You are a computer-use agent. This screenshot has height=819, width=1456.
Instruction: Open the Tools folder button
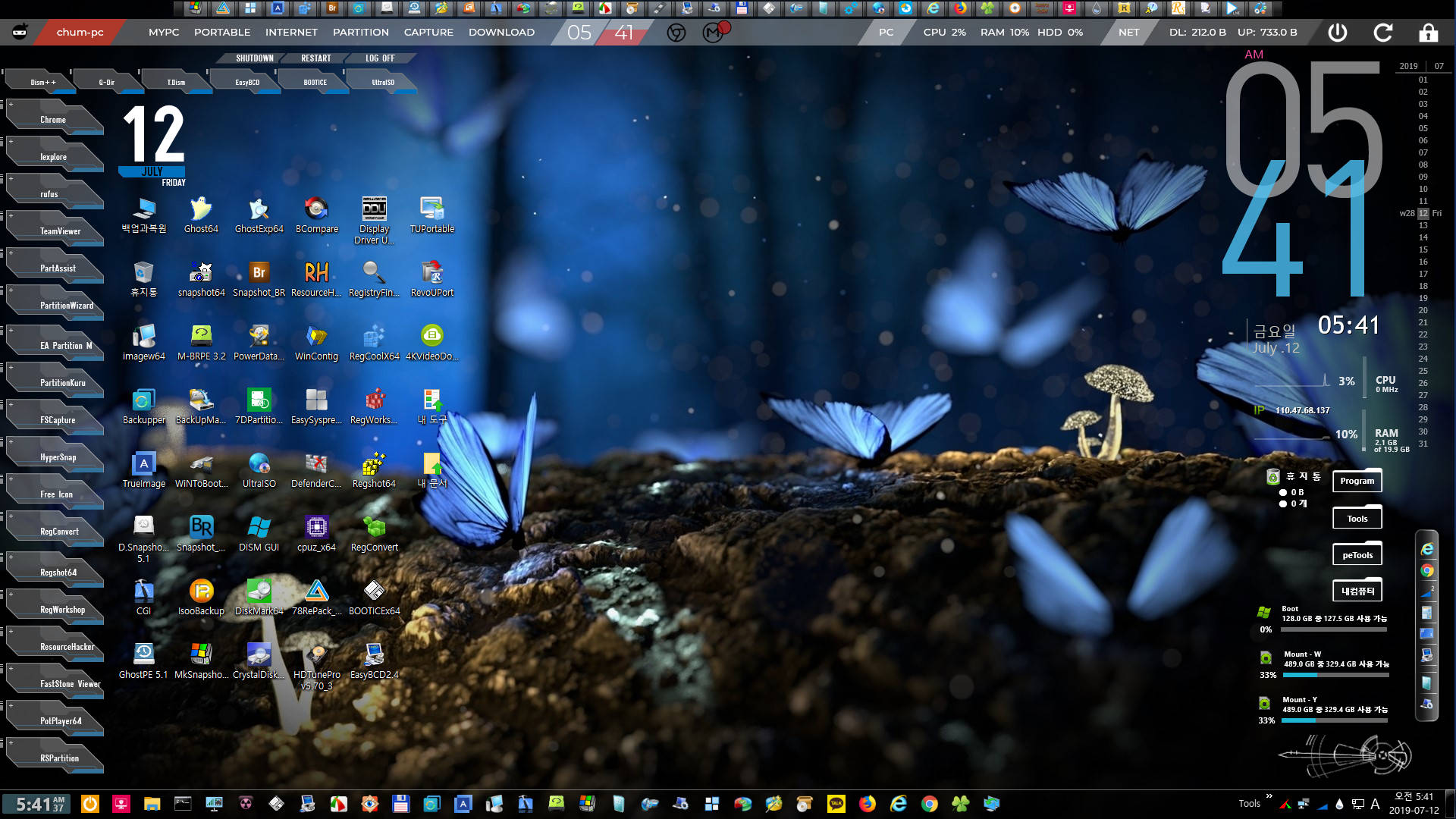(x=1357, y=519)
